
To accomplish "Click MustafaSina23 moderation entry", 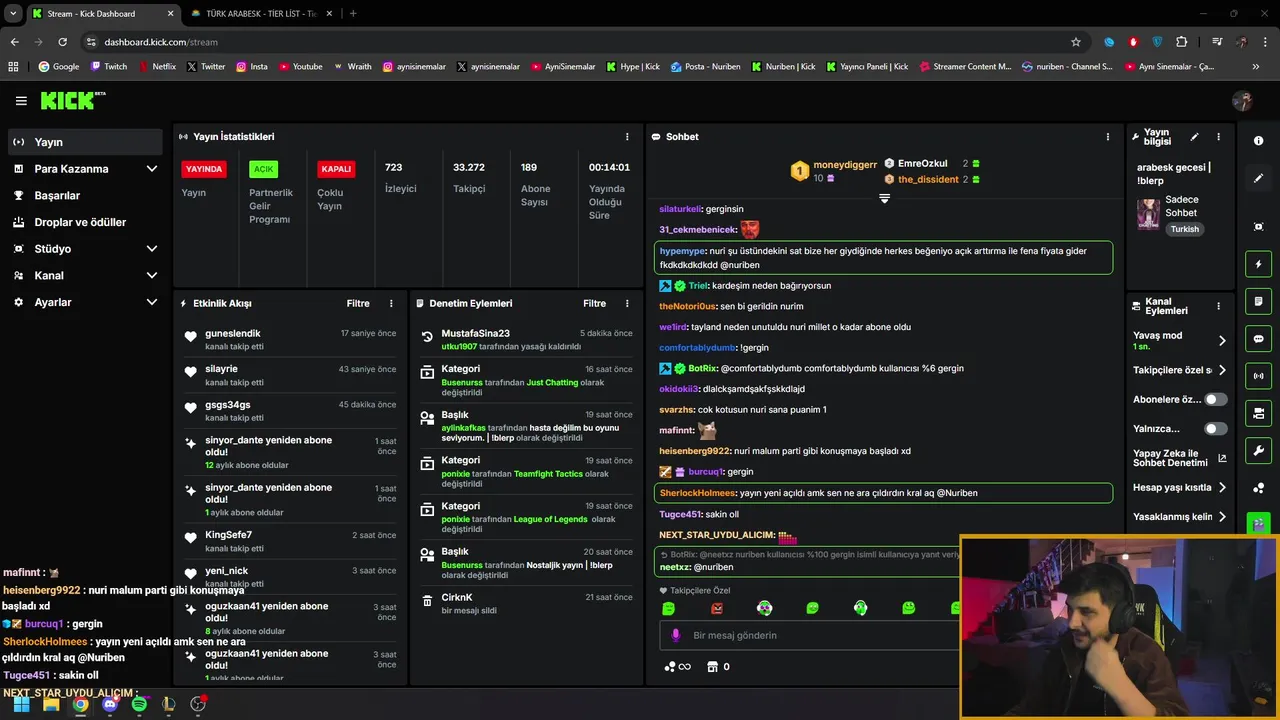I will [526, 339].
